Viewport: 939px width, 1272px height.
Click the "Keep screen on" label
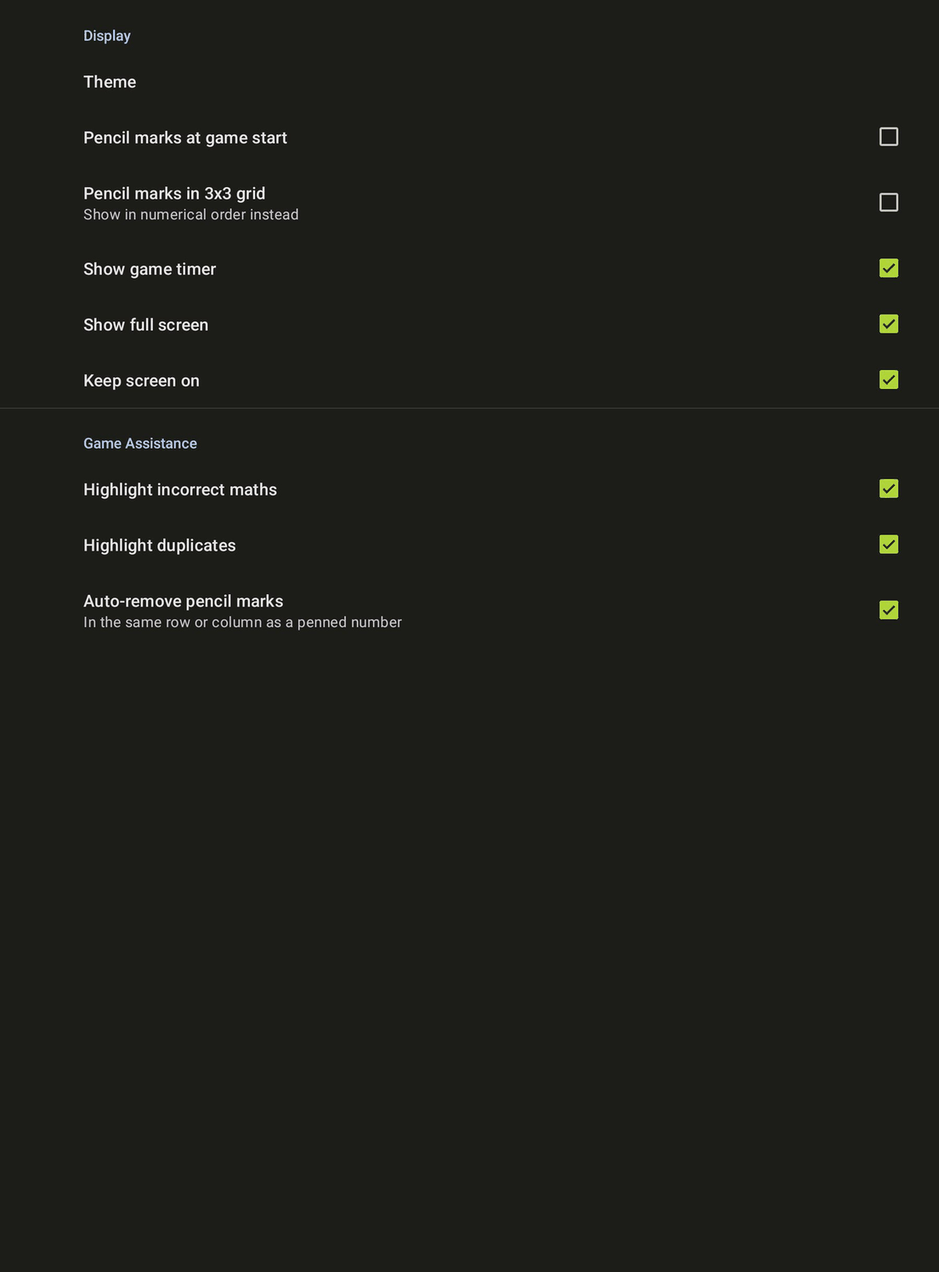tap(141, 381)
